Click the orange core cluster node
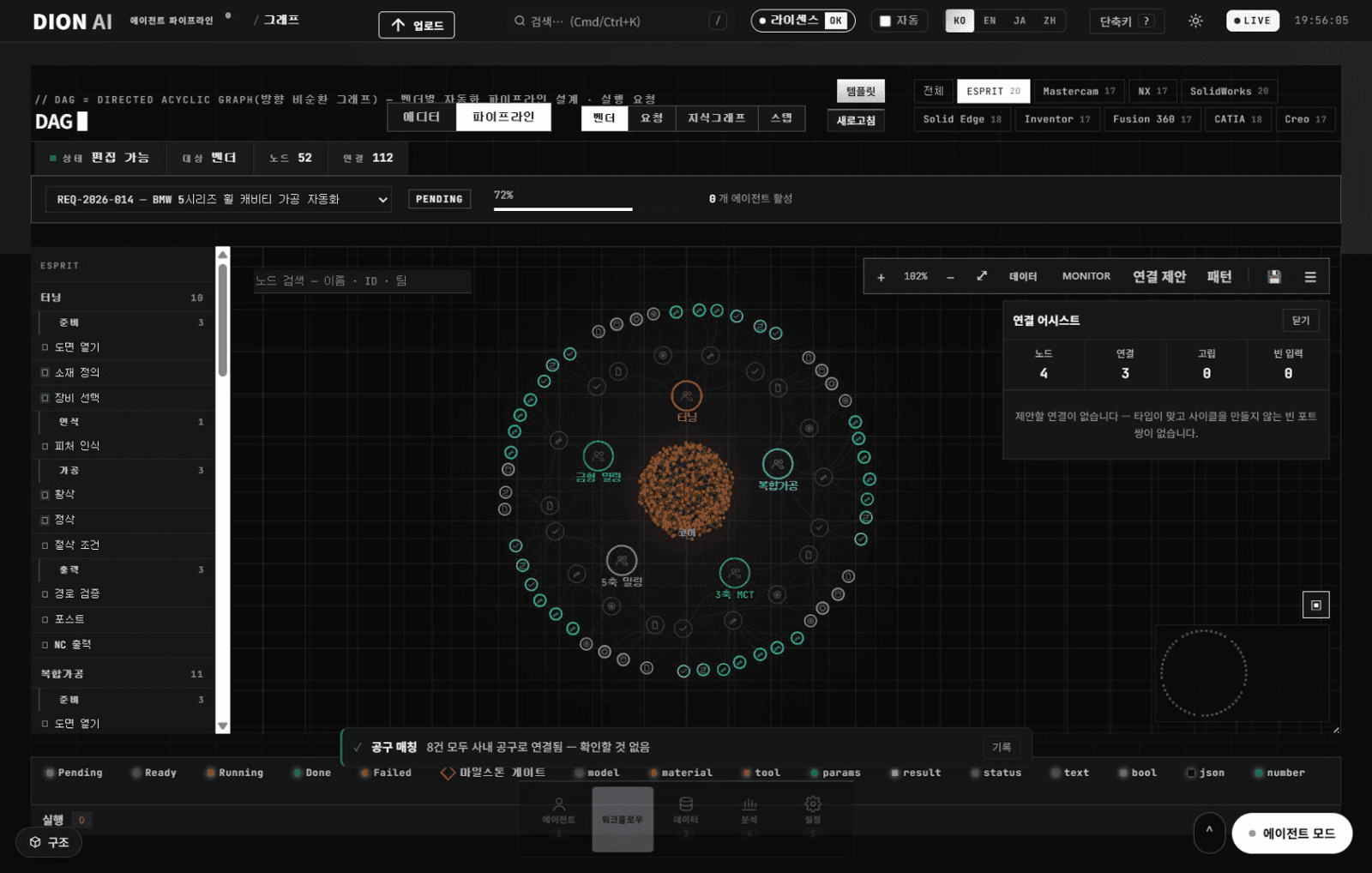1372x873 pixels. [686, 489]
